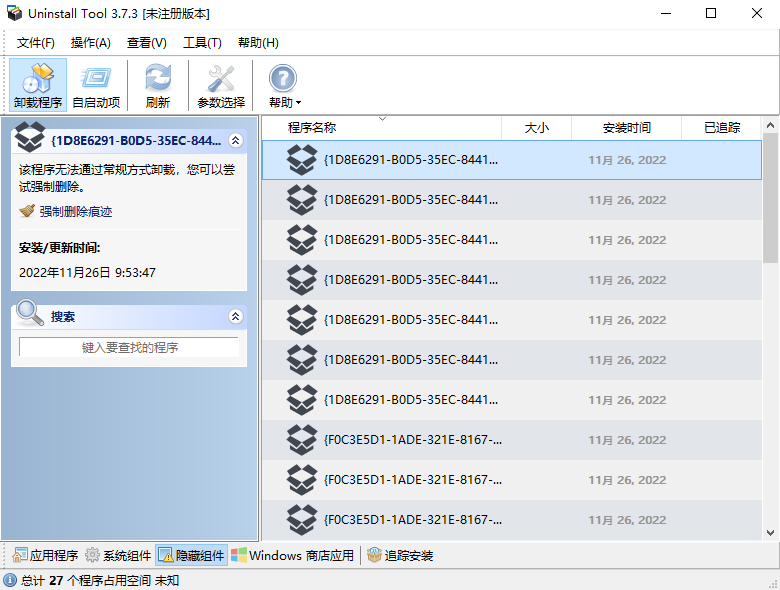Screen dimensions: 780x590
Task: Click the 帮助 help toolbar icon
Action: [282, 79]
